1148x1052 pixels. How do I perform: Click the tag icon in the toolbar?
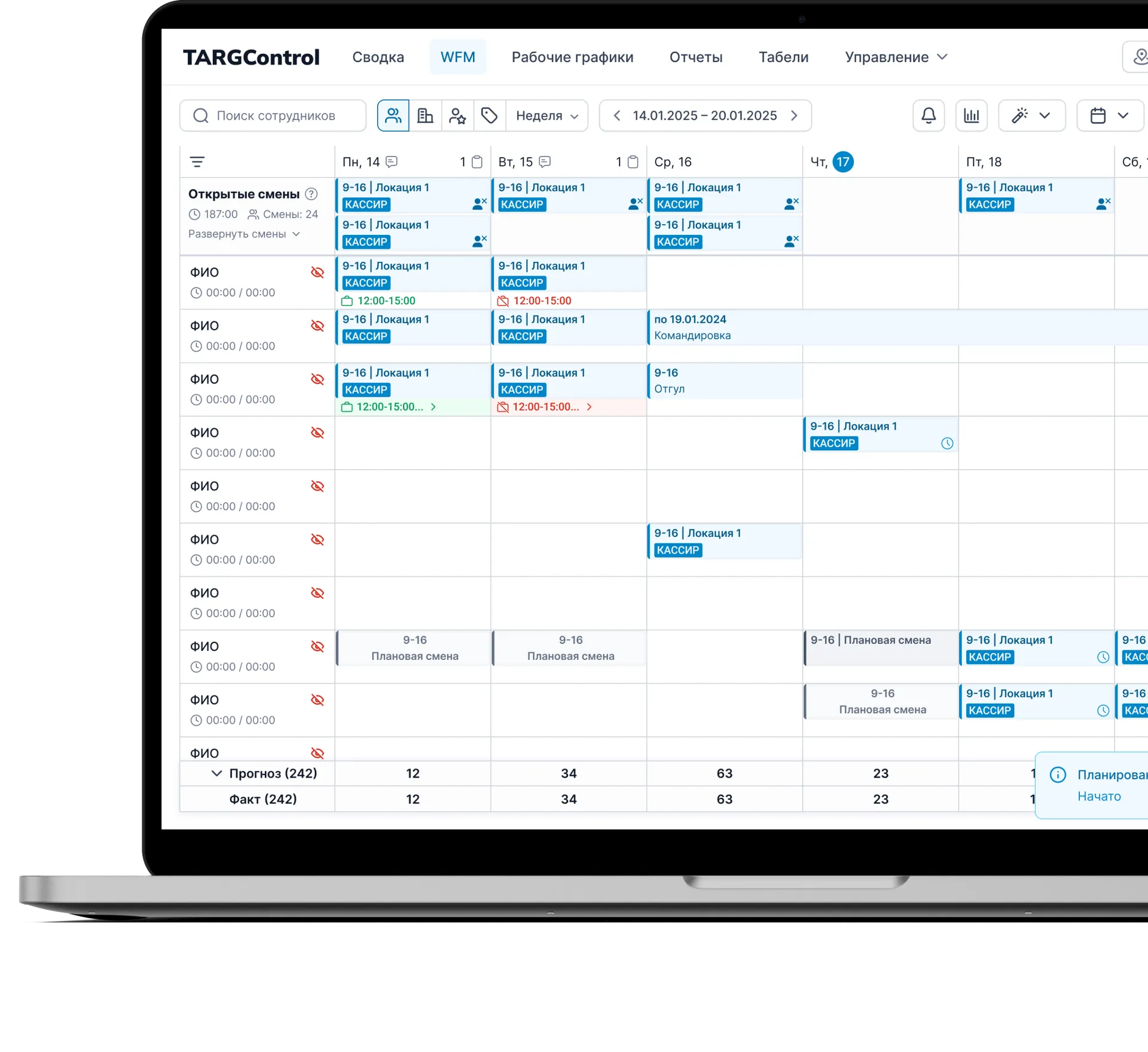click(489, 115)
